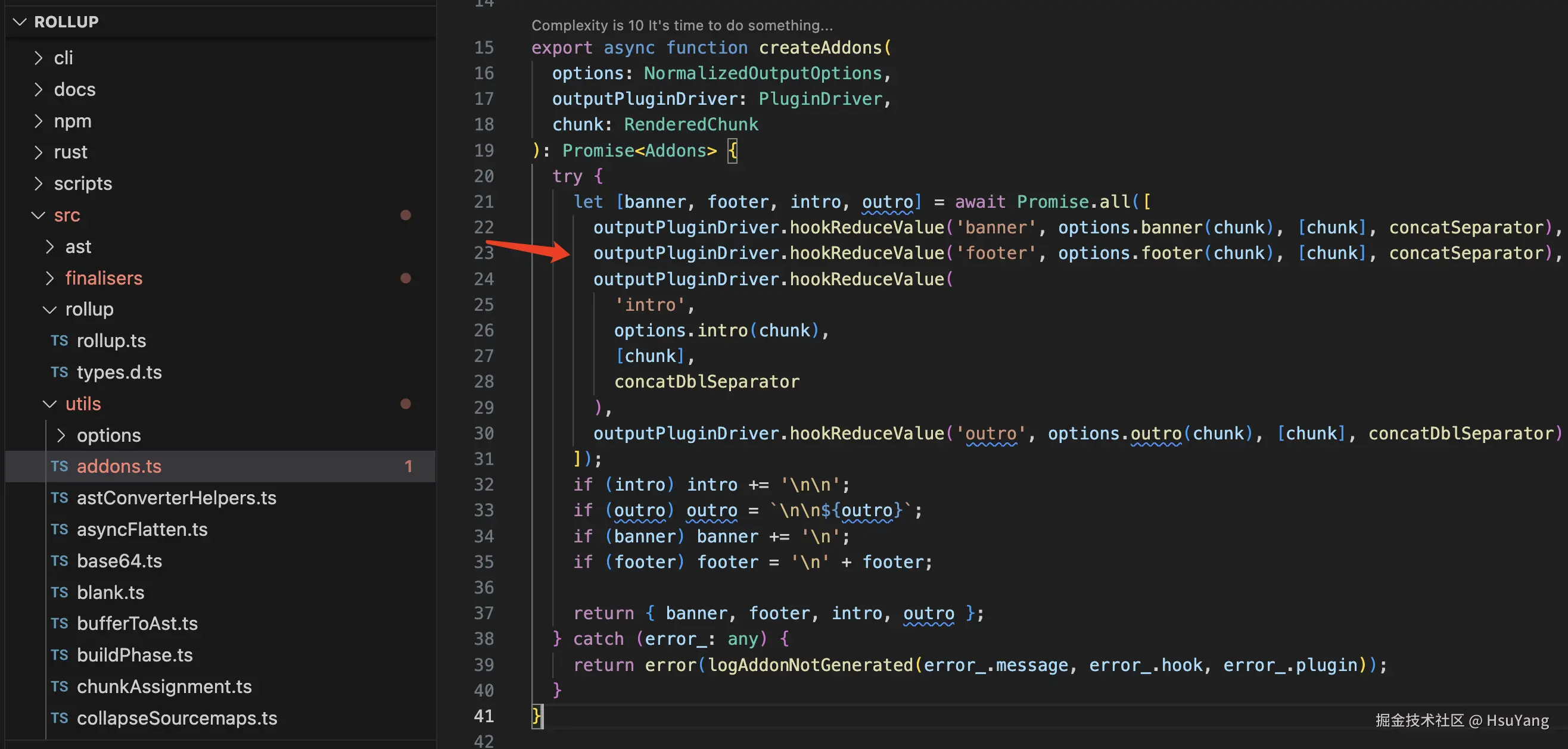
Task: Click the problem count badge on addons.ts
Action: [x=408, y=466]
